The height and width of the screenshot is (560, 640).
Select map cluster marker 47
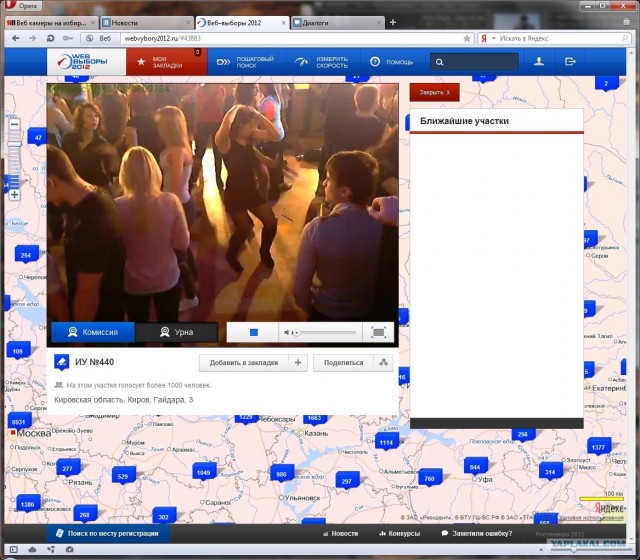[x=38, y=137]
